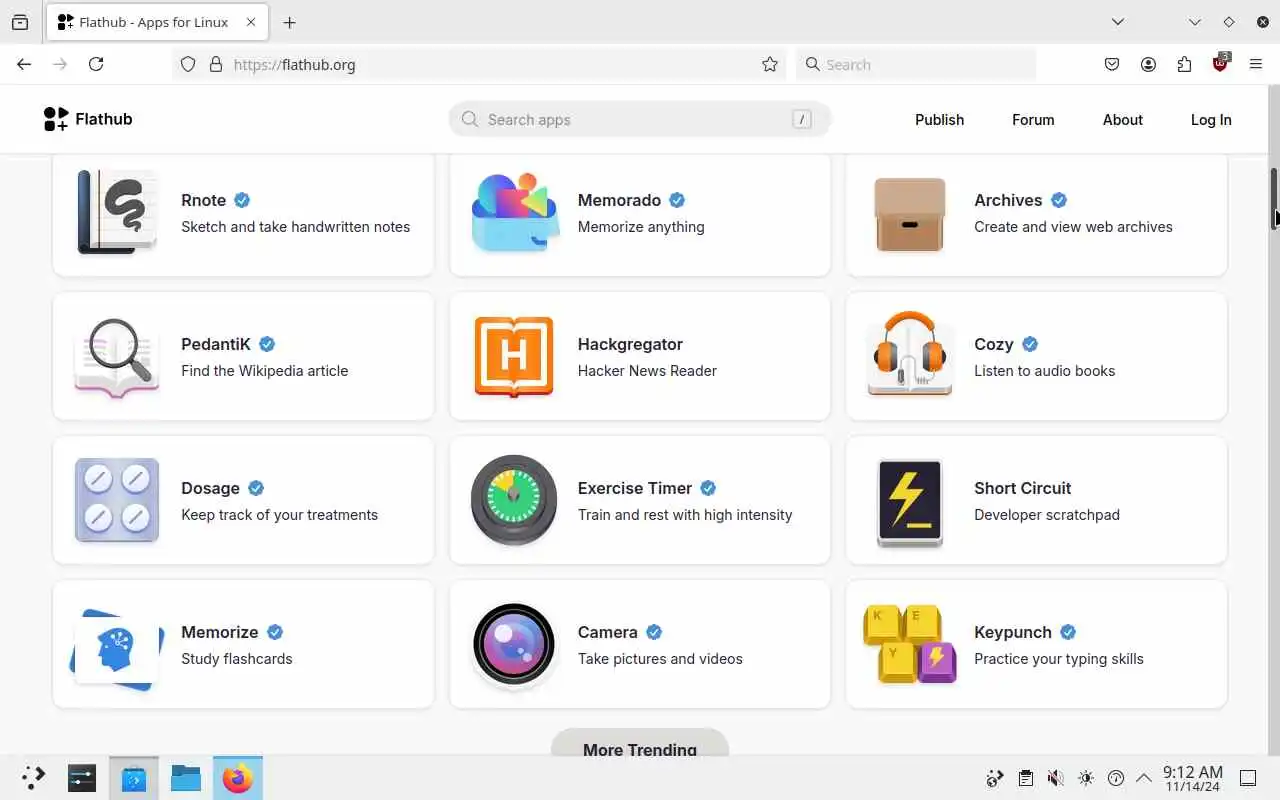
Task: Open the Short Circuit lightning icon
Action: click(x=909, y=502)
